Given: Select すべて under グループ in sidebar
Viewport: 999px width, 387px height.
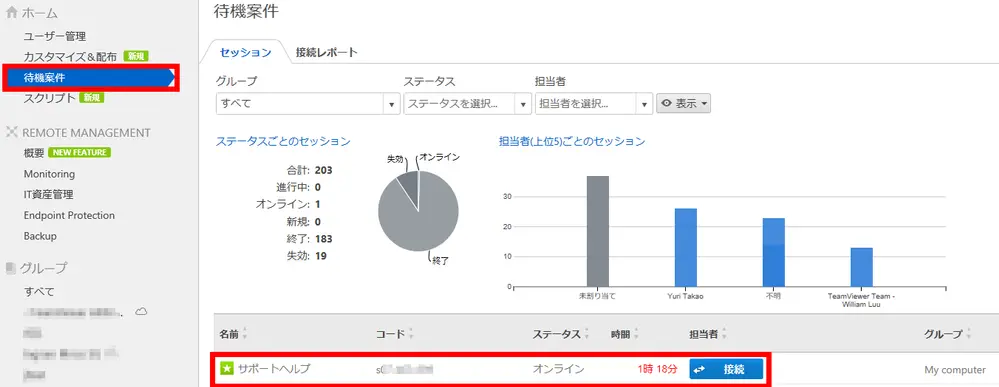Looking at the screenshot, I should click(39, 291).
